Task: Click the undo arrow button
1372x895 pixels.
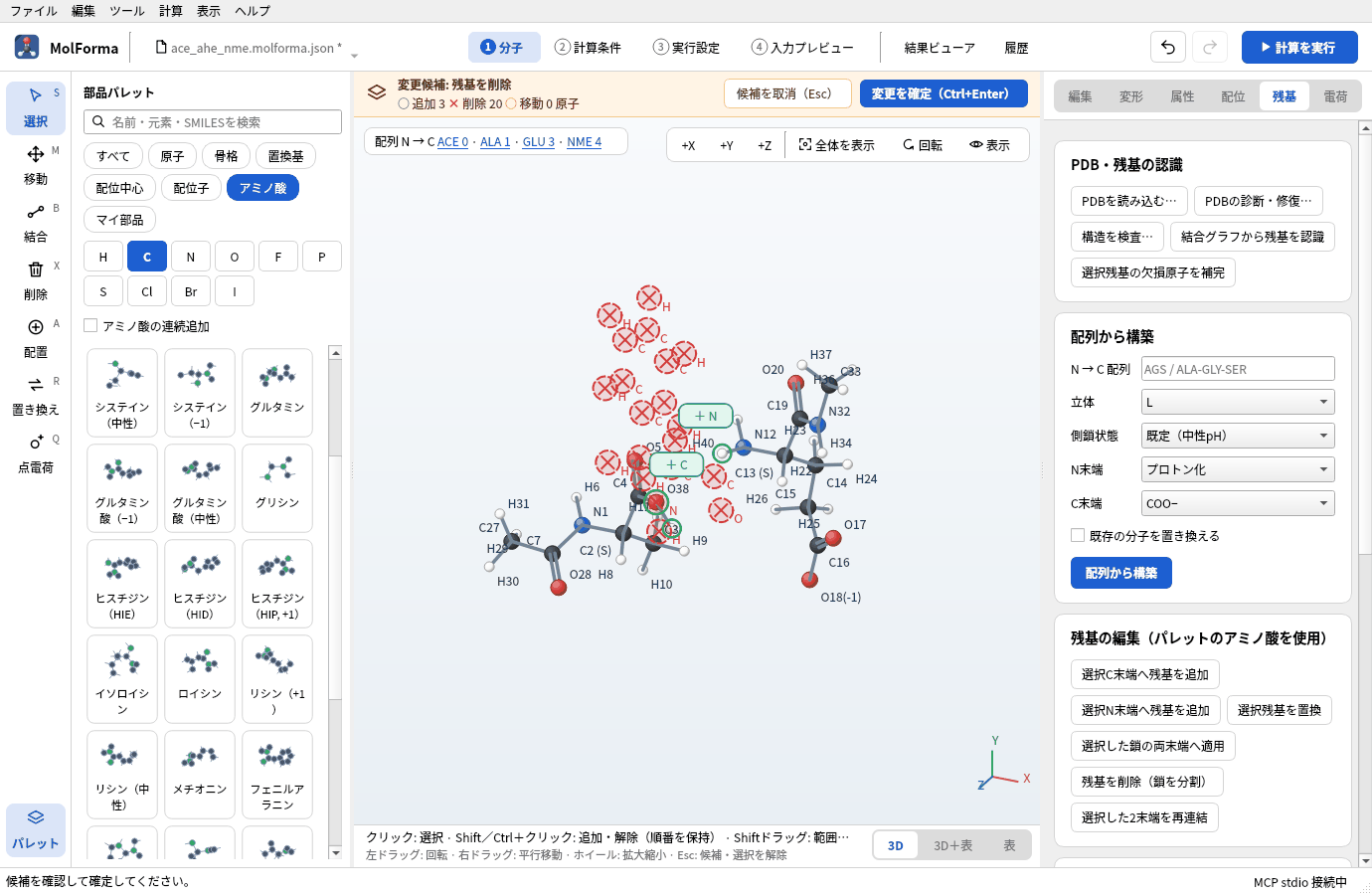Action: [x=1168, y=47]
